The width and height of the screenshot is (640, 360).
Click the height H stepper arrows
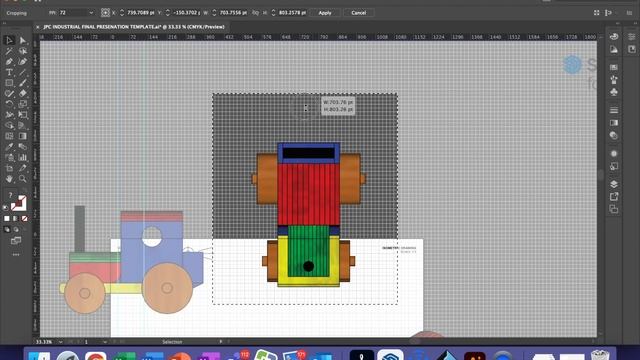coord(273,13)
